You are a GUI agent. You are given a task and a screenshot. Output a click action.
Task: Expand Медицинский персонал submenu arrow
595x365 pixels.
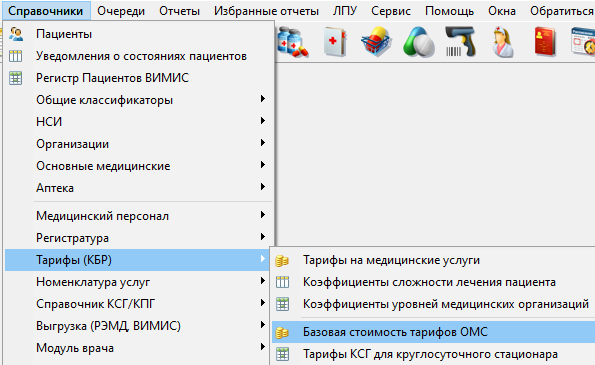pos(263,215)
